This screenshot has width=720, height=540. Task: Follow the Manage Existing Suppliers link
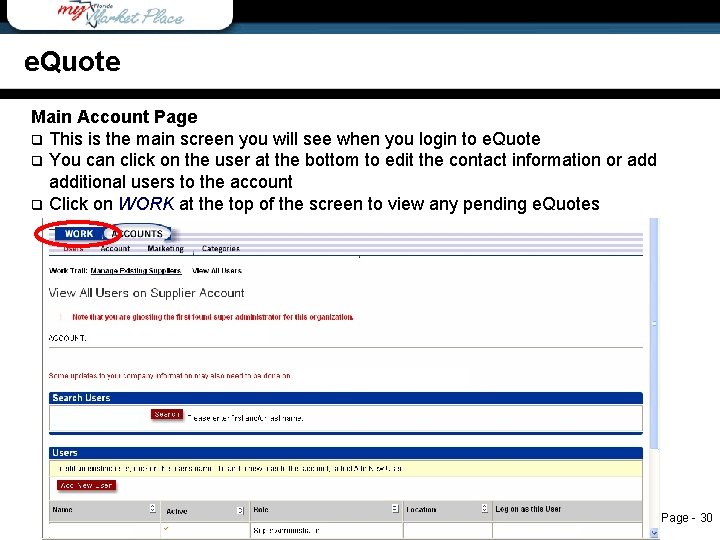point(136,270)
